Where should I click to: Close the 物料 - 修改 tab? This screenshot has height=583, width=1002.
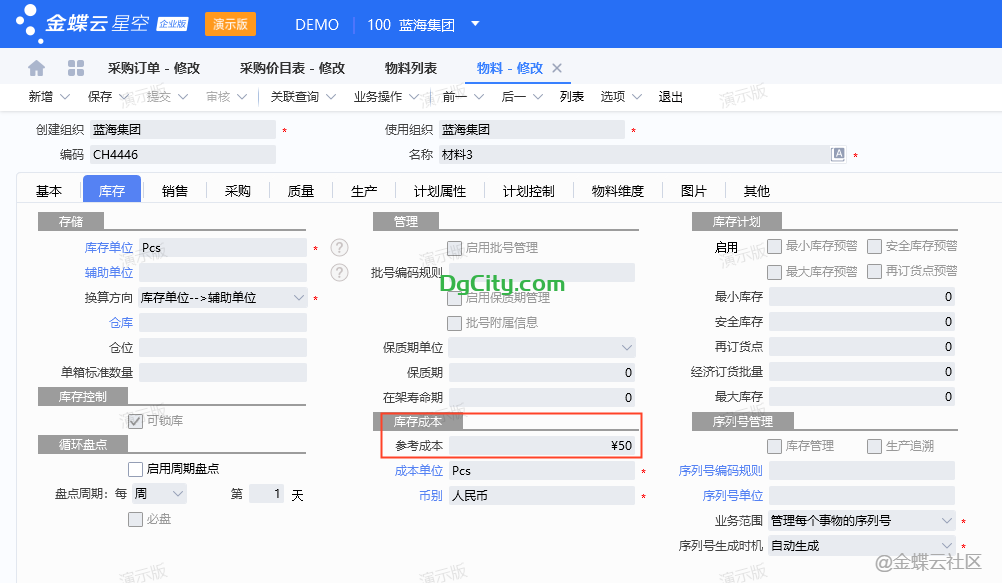point(558,68)
